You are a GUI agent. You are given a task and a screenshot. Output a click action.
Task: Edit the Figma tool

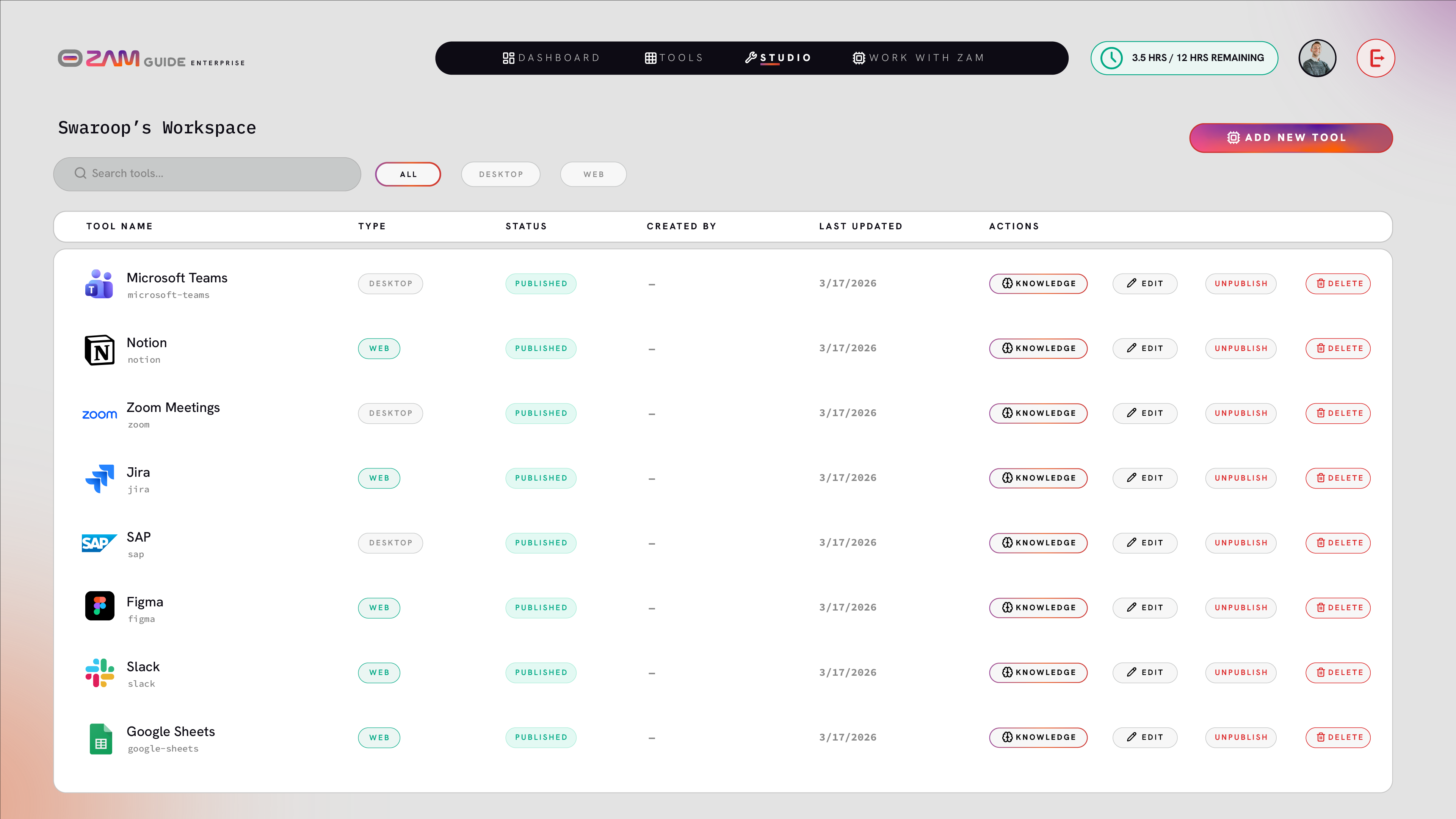pos(1144,608)
